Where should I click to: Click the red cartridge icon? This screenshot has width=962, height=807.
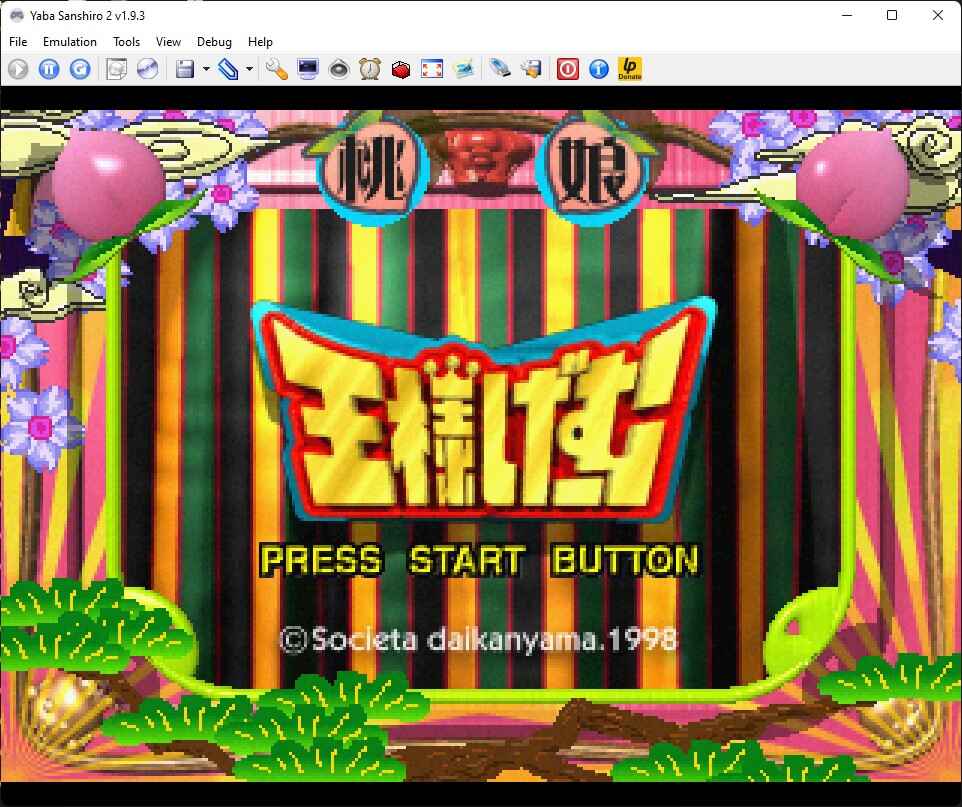401,69
